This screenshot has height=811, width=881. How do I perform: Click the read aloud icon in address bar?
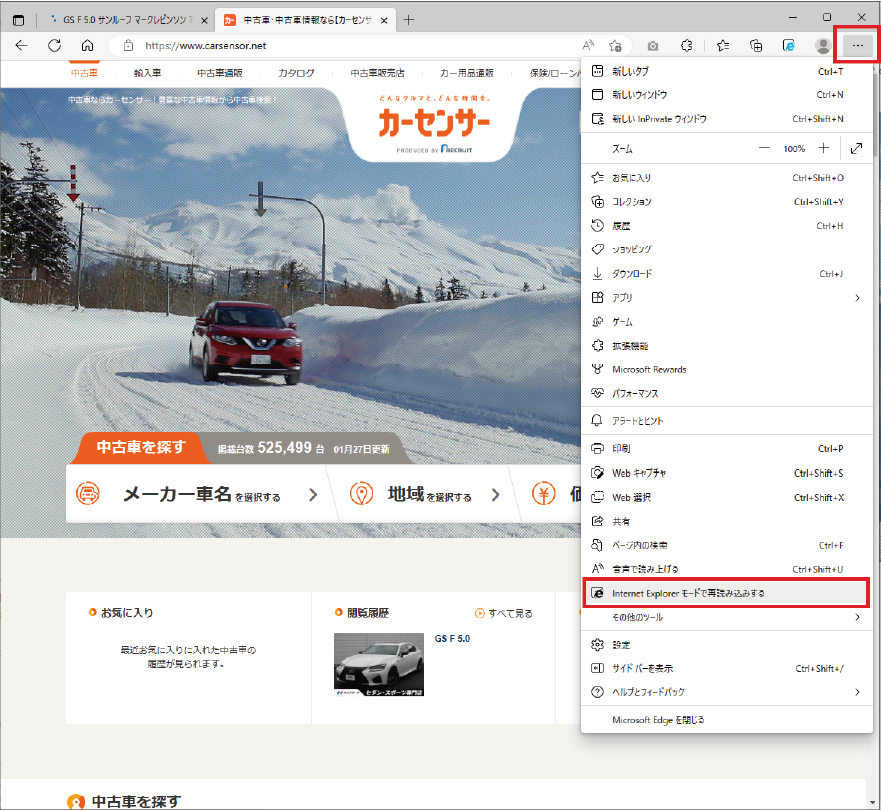[x=588, y=46]
